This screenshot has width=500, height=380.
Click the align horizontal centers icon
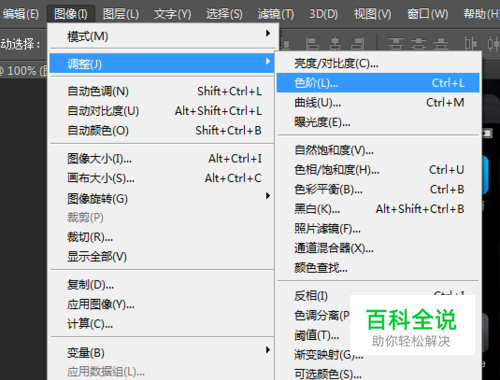tap(335, 44)
